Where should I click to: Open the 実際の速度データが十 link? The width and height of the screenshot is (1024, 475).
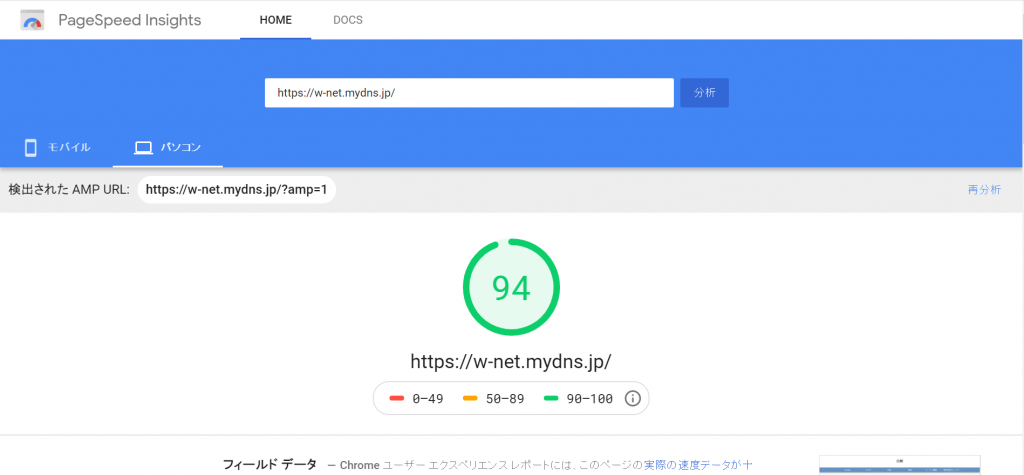coord(698,465)
